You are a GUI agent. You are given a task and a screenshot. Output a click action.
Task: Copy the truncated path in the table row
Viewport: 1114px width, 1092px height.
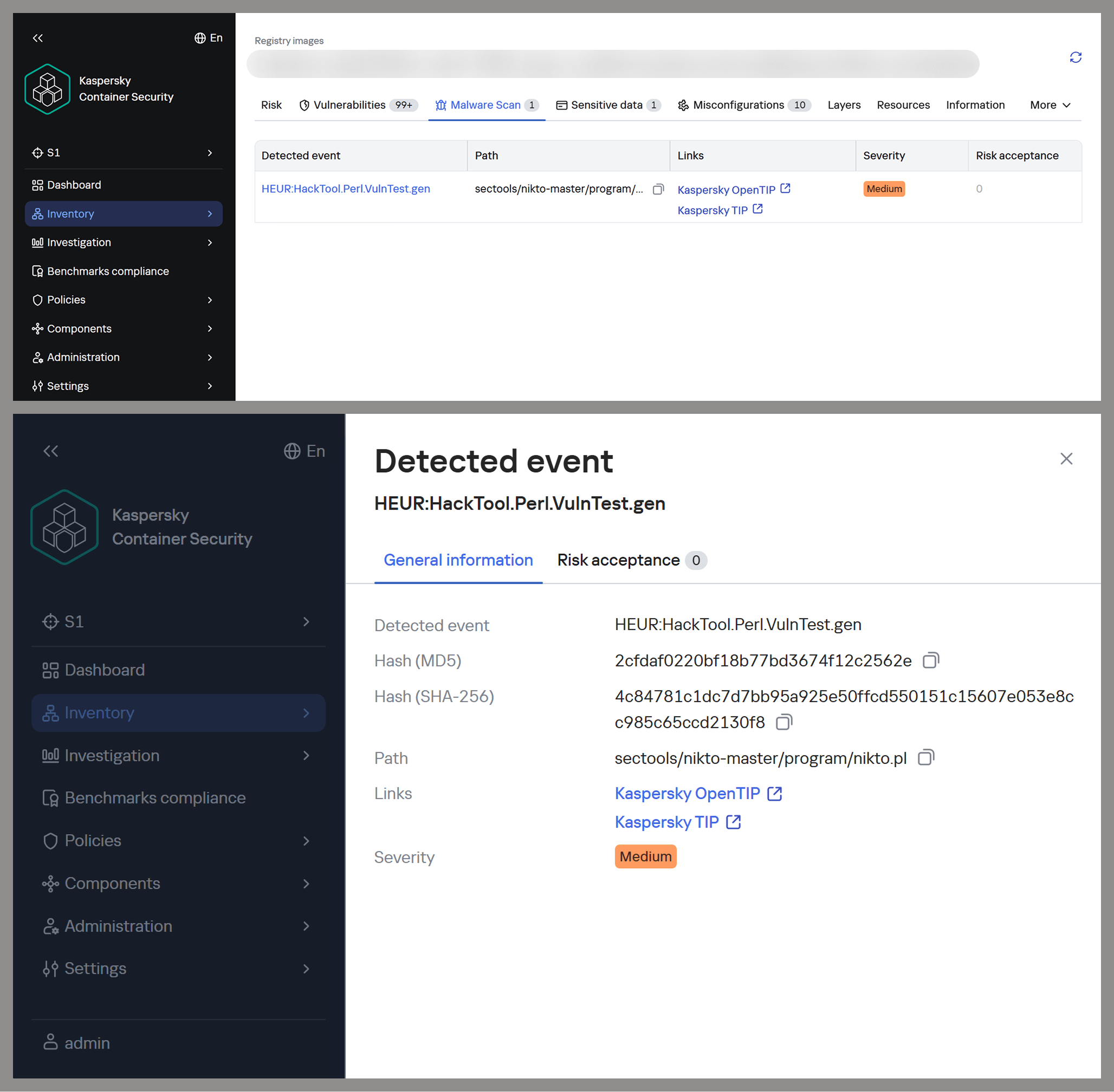click(x=658, y=188)
